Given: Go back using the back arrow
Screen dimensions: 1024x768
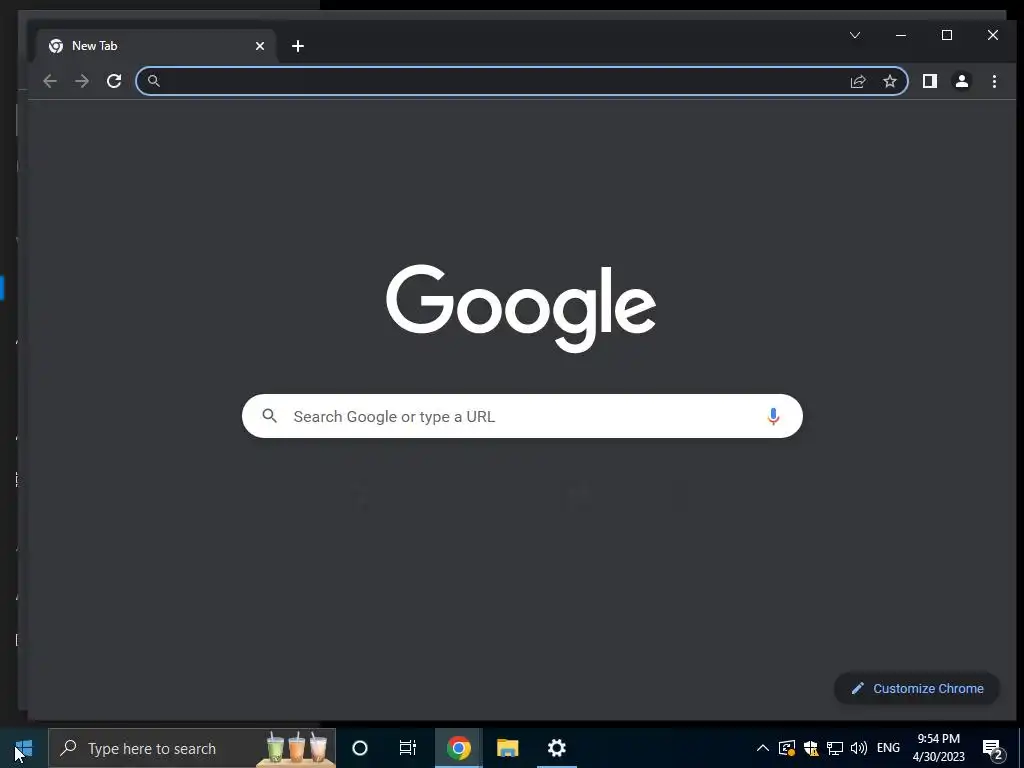Looking at the screenshot, I should [x=50, y=81].
